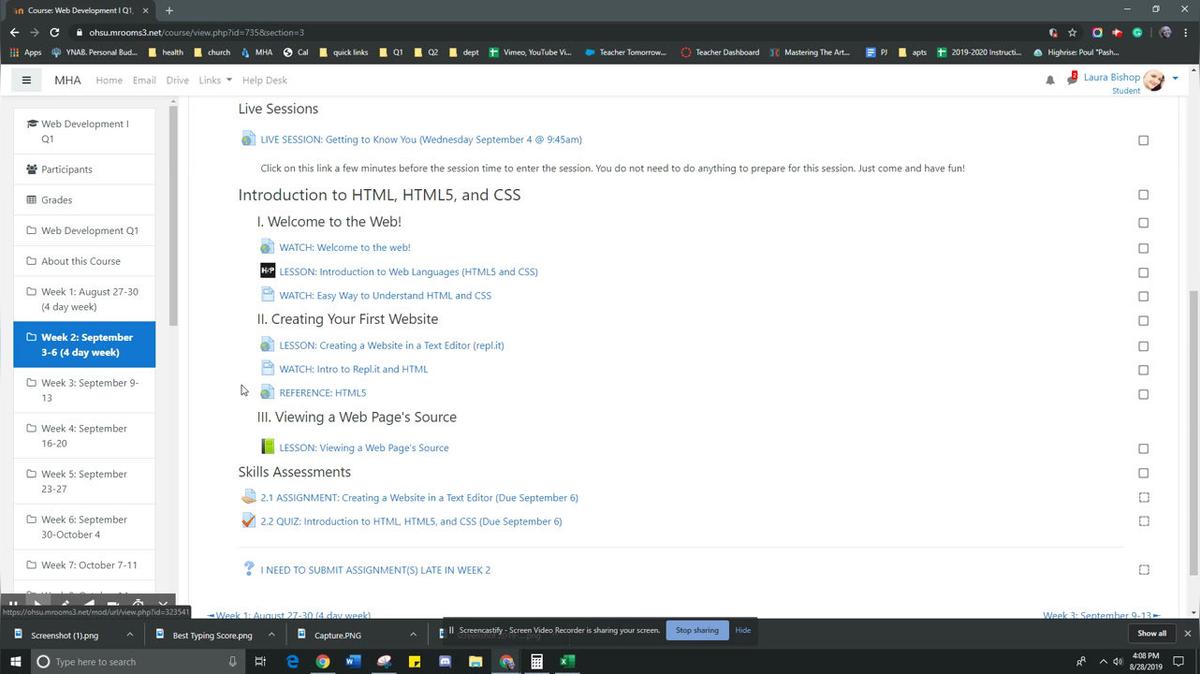Open Google Chrome from the taskbar
This screenshot has width=1200, height=674.
click(x=323, y=661)
